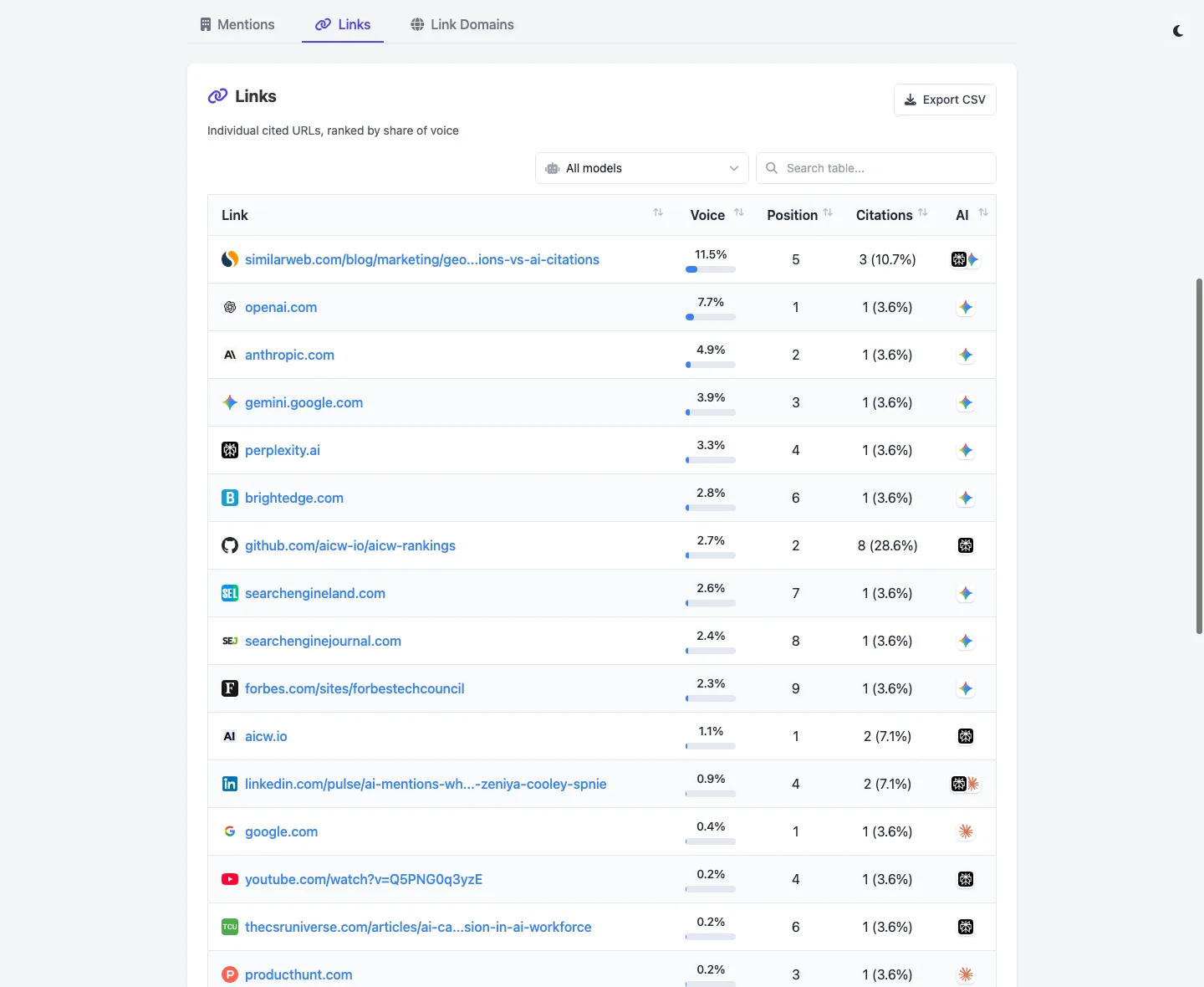Click the chevron on All models dropdown

tap(734, 168)
